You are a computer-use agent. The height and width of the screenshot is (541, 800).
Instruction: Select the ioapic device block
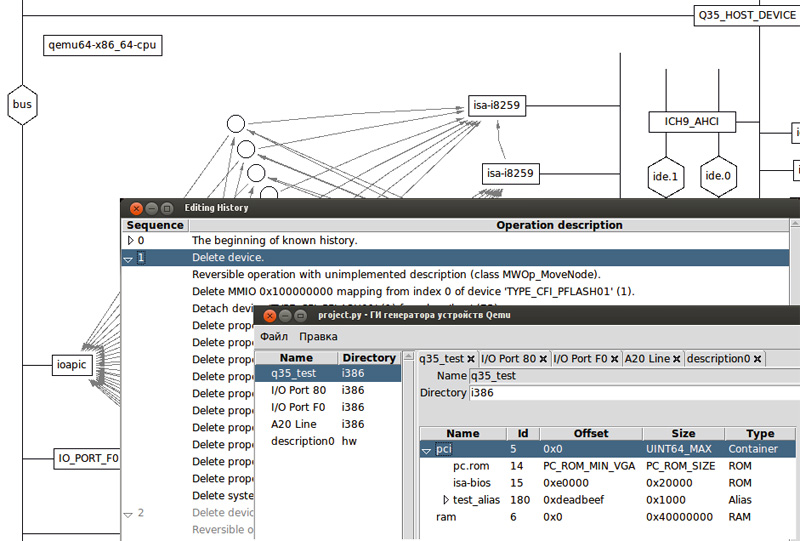coord(72,365)
